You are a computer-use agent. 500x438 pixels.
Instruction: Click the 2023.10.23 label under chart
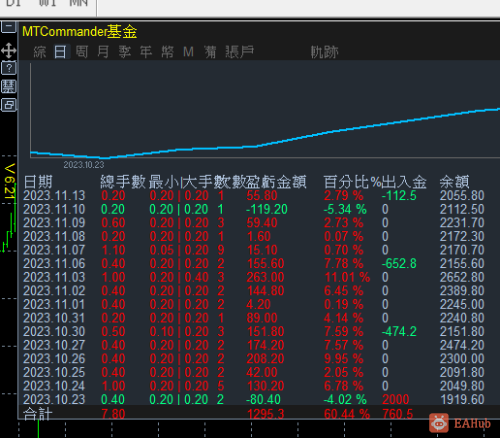point(84,165)
